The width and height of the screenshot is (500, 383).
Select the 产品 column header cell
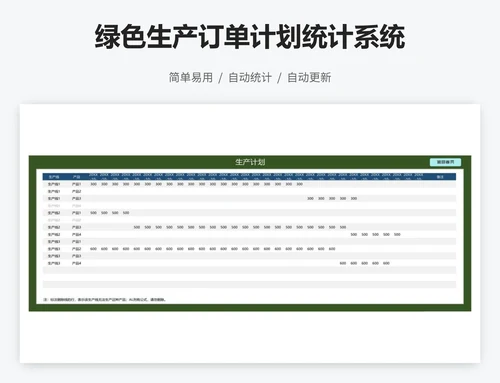(x=76, y=177)
